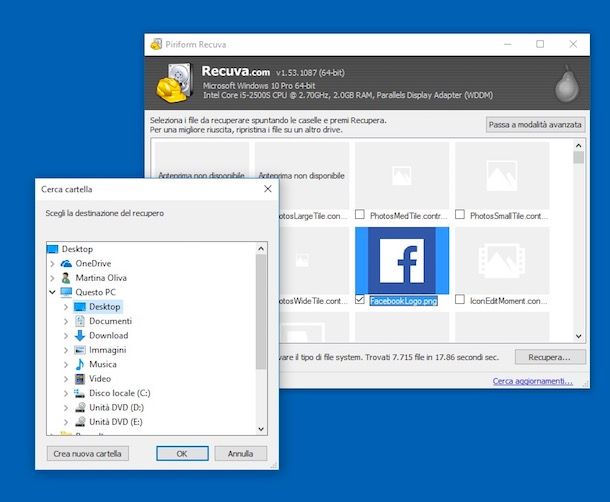This screenshot has width=610, height=502.
Task: Check the PhotosSmallTile file checkbox
Action: (x=460, y=214)
